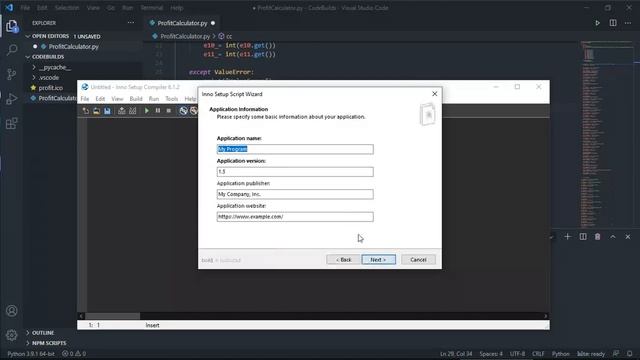Click green Run icon in Inno Setup toolbar
Screen dimensions: 640x360
(147, 111)
